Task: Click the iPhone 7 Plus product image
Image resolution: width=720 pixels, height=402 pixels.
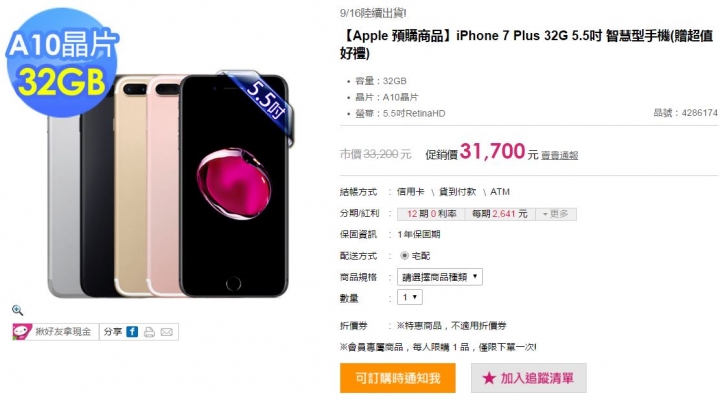Action: coord(169,184)
